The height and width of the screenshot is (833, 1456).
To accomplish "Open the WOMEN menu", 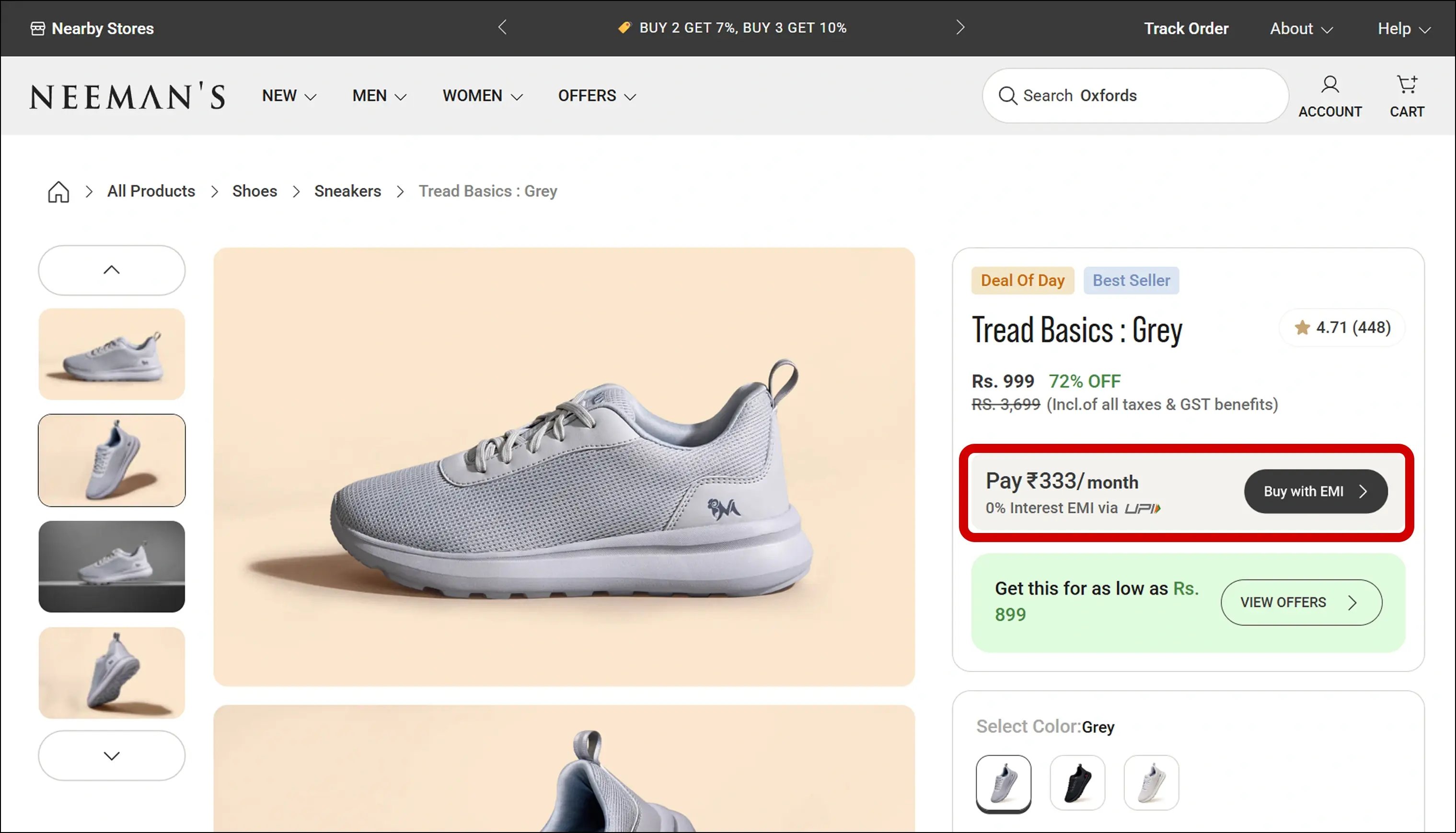I will (x=482, y=95).
